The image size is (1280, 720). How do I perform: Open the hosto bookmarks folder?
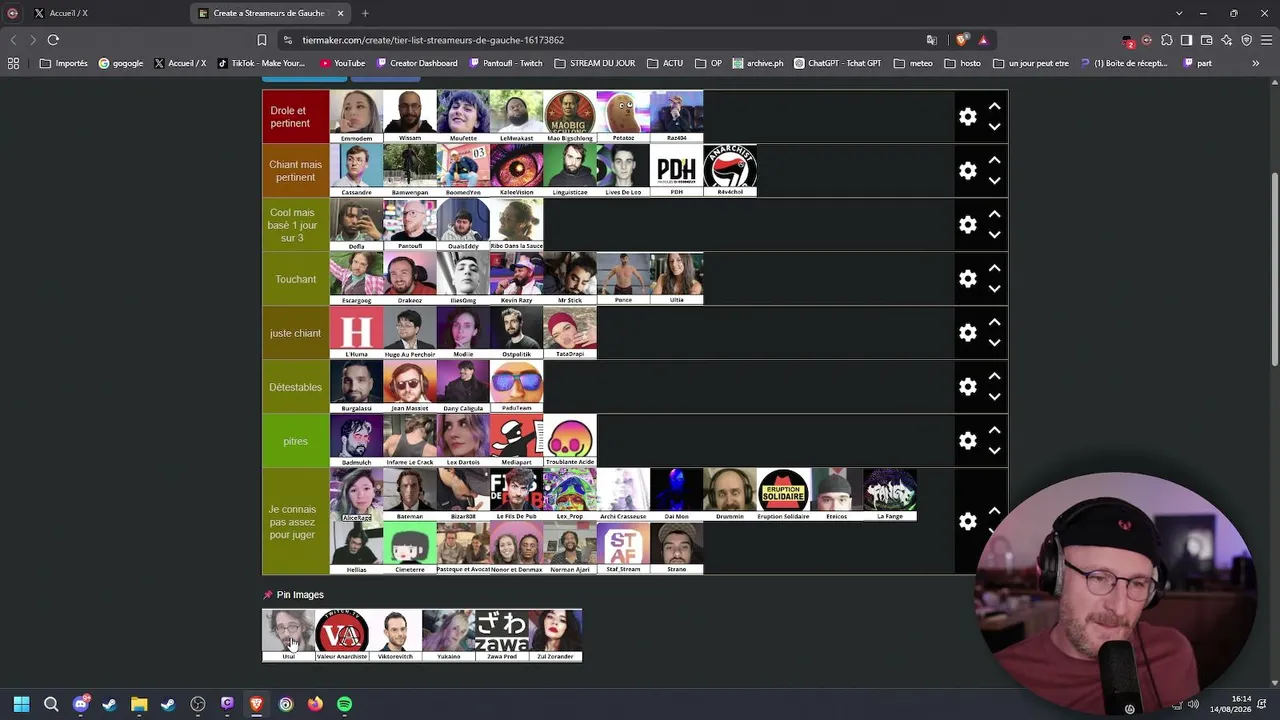point(962,63)
